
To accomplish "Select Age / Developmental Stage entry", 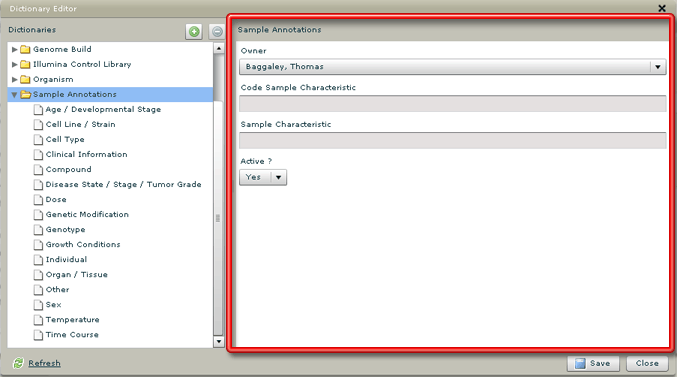I will point(103,109).
